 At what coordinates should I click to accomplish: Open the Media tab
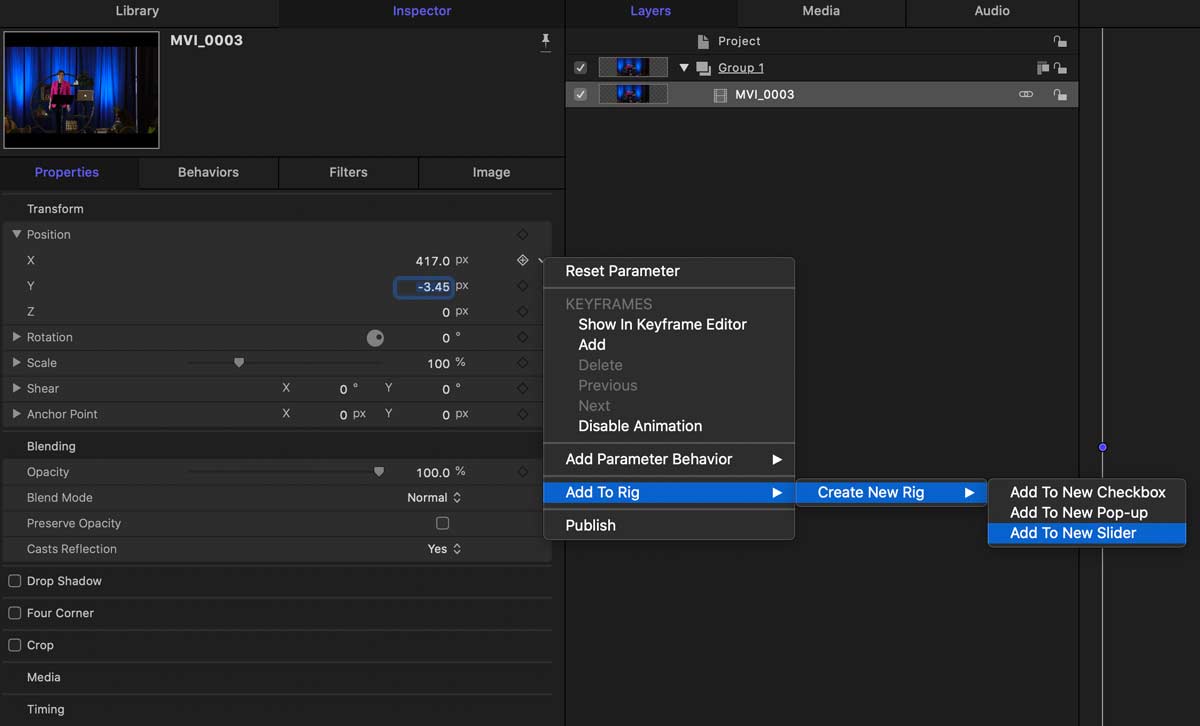[x=821, y=11]
